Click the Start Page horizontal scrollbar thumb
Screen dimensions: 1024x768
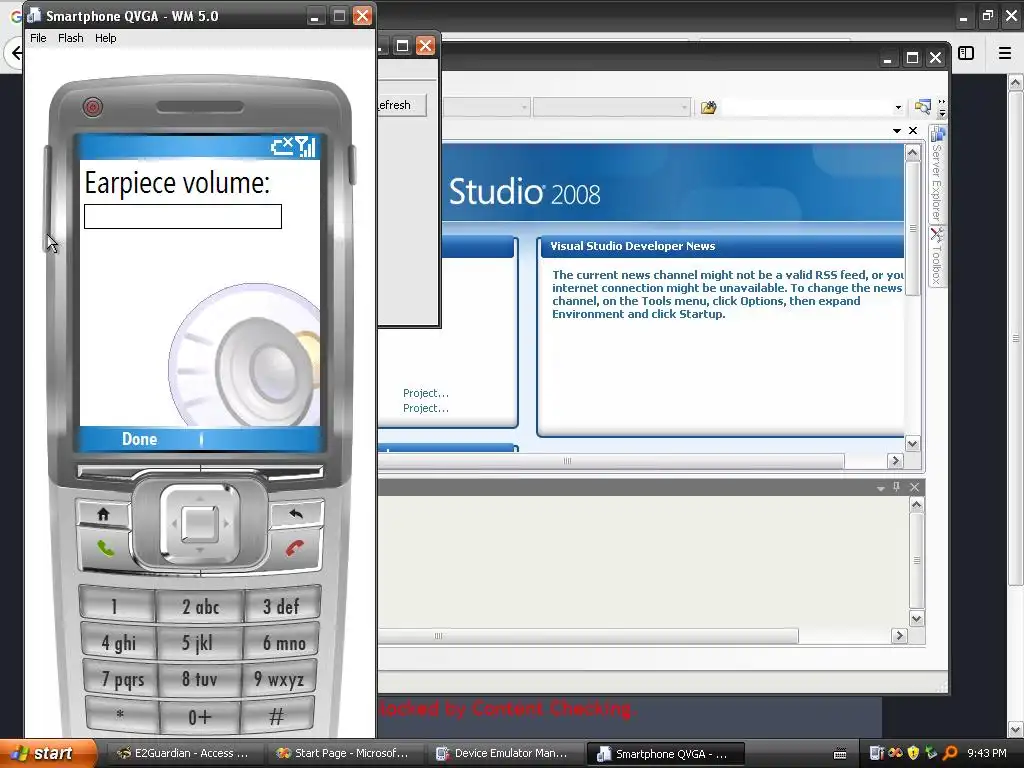click(611, 461)
